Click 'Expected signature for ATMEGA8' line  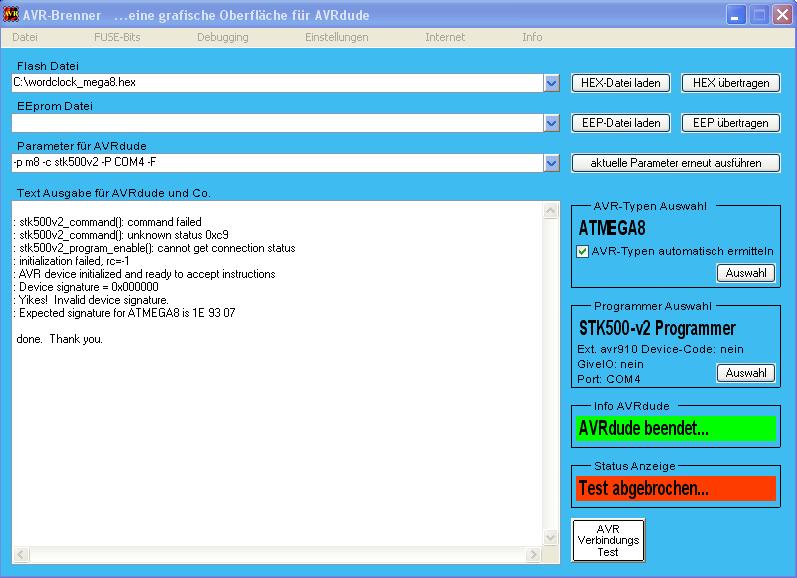click(x=125, y=313)
